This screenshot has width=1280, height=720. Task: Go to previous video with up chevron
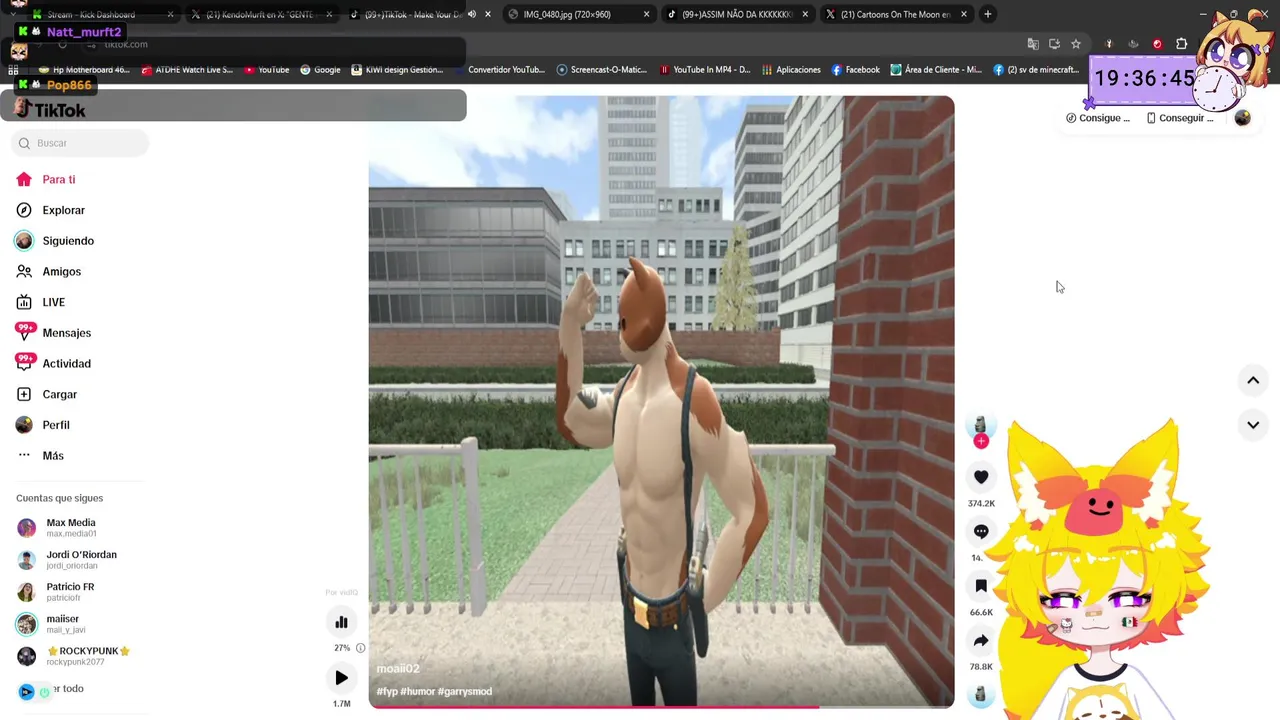pyautogui.click(x=1252, y=380)
